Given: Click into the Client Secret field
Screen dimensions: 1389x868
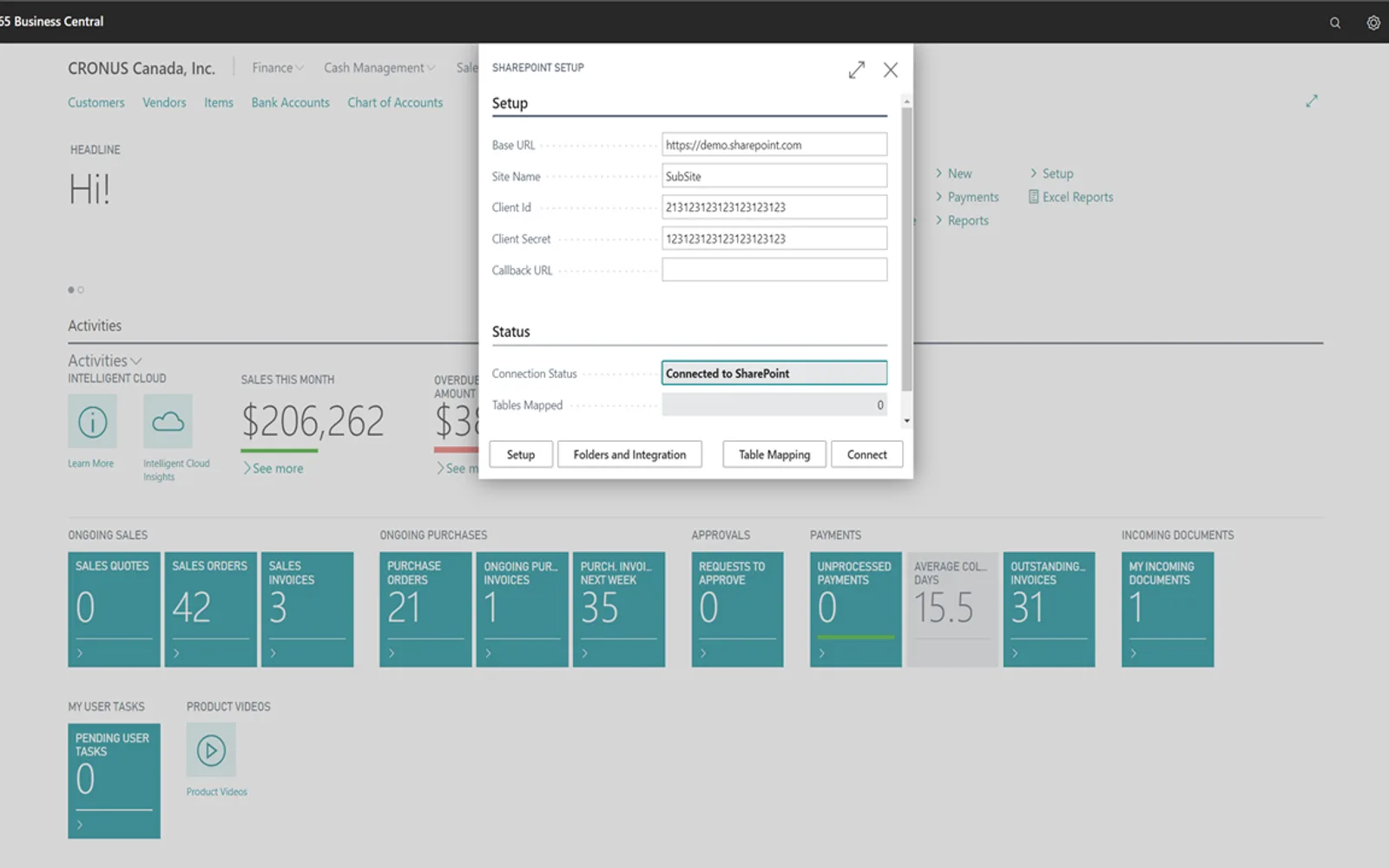Looking at the screenshot, I should point(774,239).
